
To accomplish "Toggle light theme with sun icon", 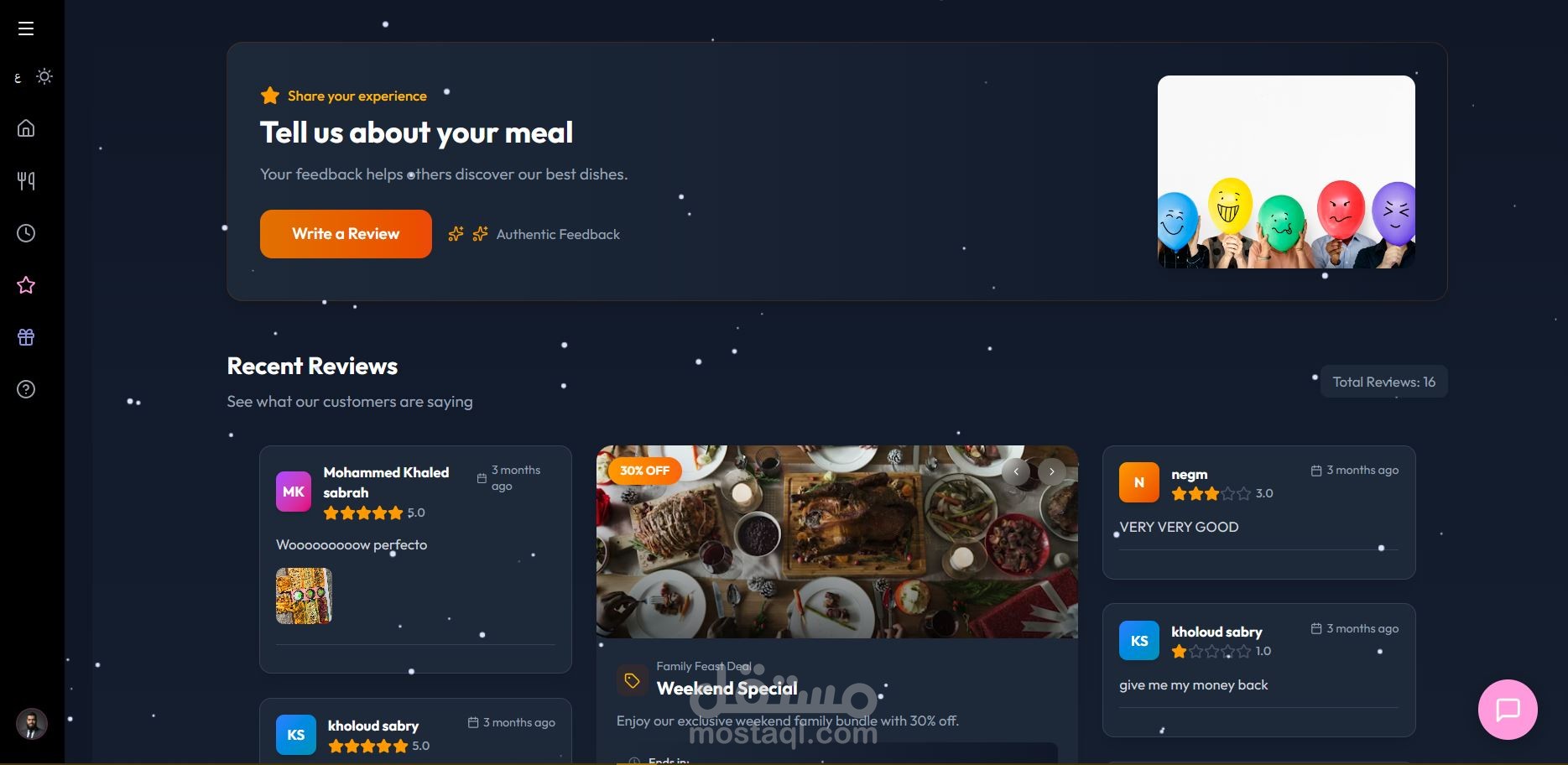I will [44, 76].
